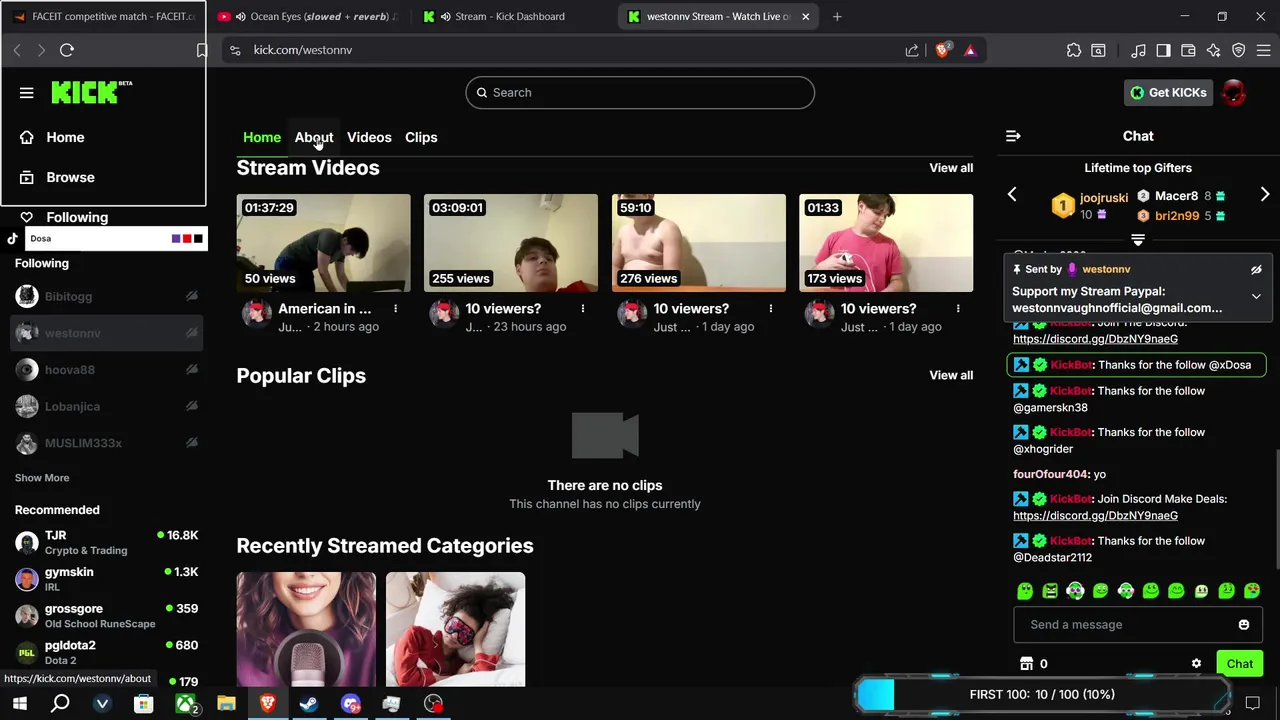
Task: Insert the first green blob emote
Action: tap(1025, 591)
